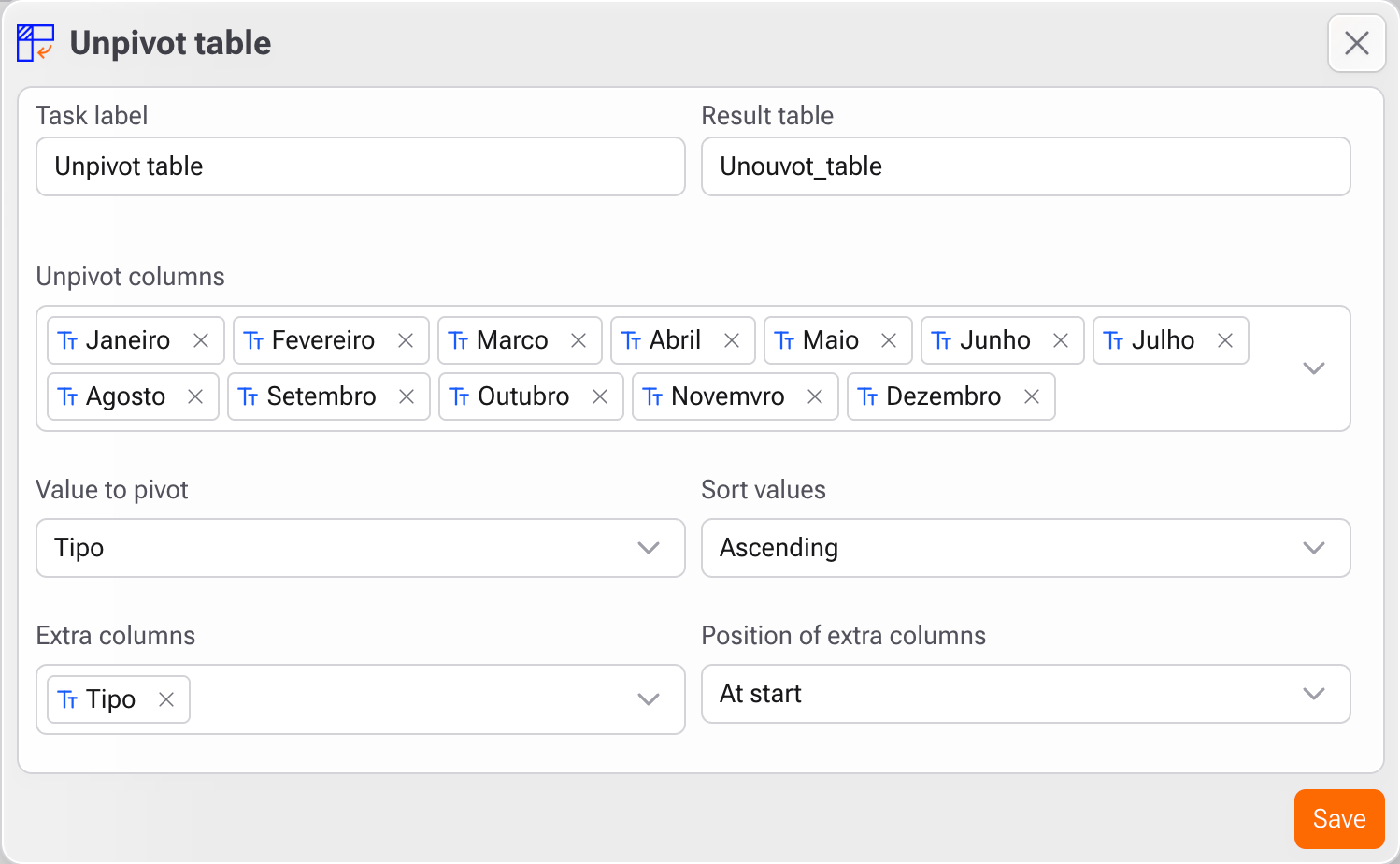The image size is (1400, 864).
Task: Expand the Unpivot columns dropdown
Action: pos(1314,368)
